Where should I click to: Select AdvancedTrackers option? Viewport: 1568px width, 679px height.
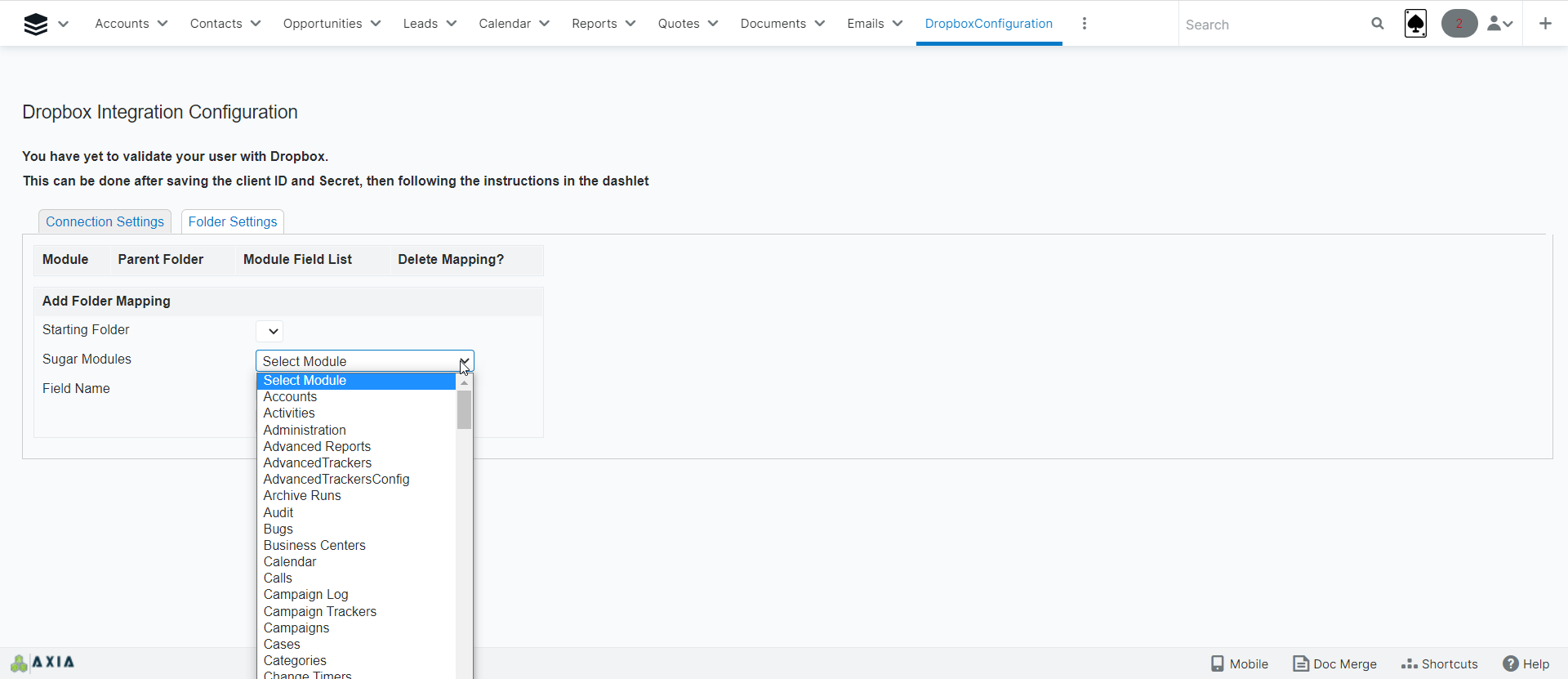tap(356, 463)
